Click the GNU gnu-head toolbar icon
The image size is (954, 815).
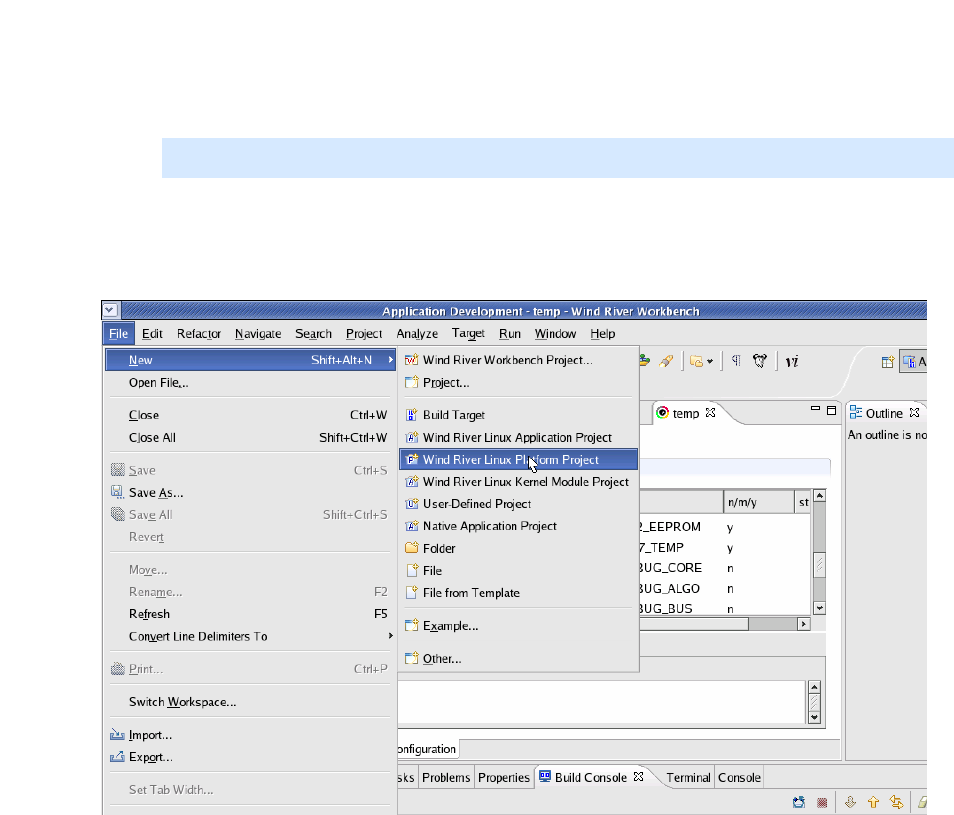pos(760,361)
